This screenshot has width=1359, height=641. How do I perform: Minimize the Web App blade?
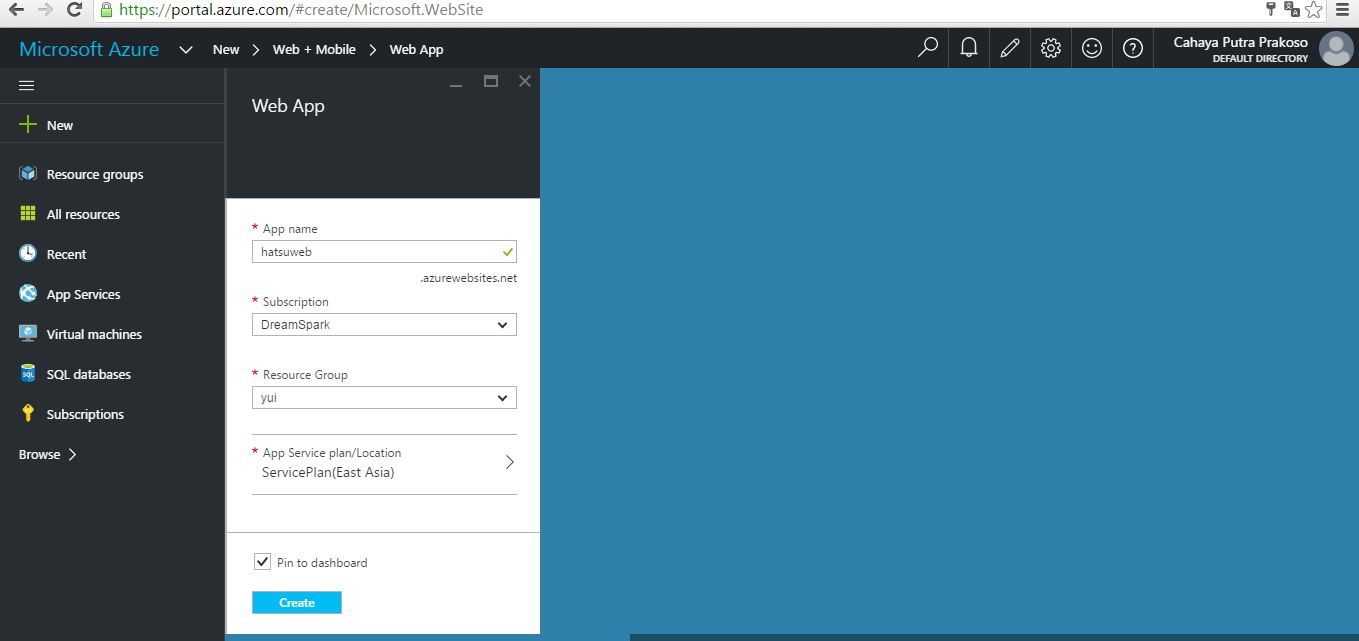456,84
